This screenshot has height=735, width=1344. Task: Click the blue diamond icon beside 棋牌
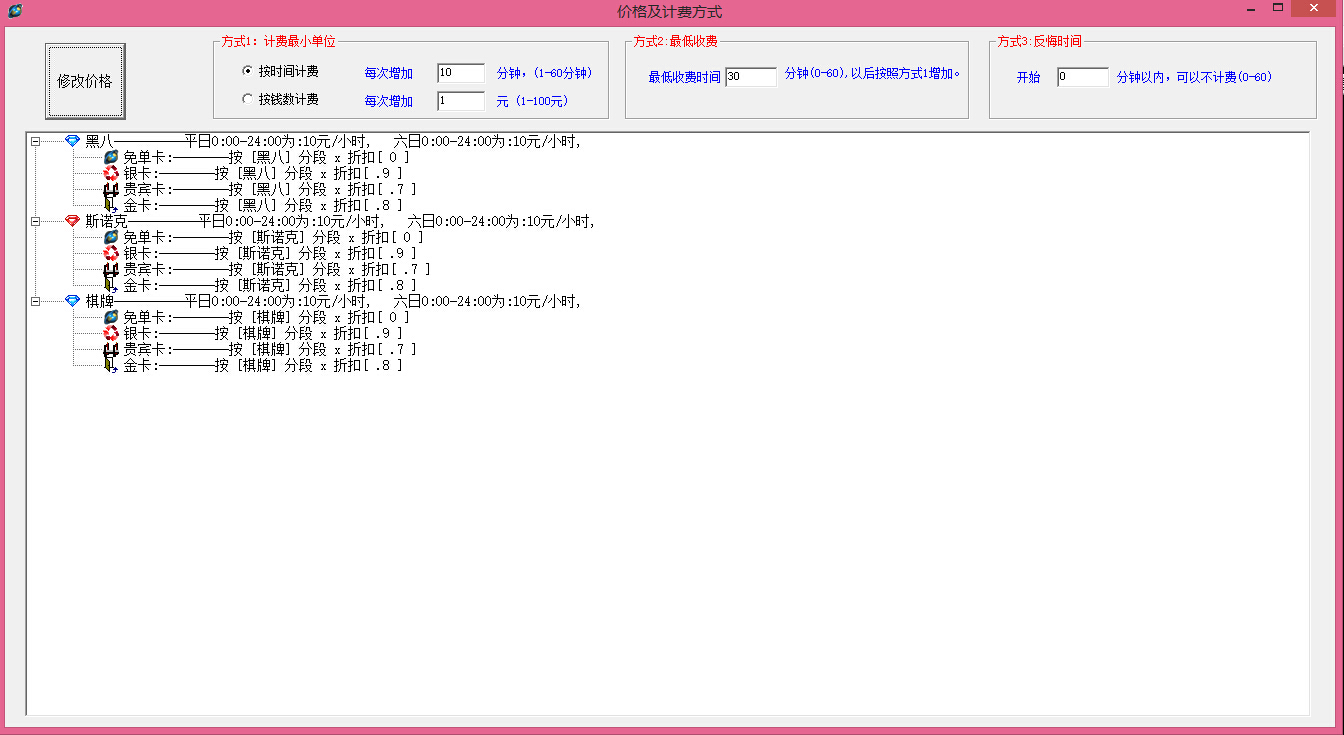[72, 301]
